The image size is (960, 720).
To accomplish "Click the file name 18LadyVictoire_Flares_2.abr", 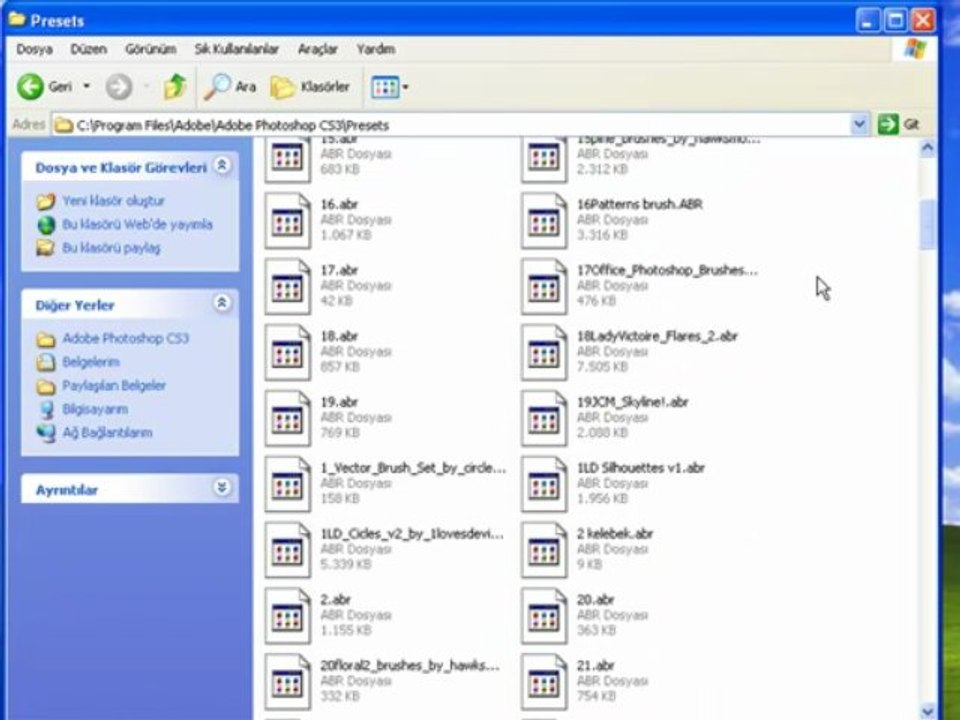I will 657,336.
